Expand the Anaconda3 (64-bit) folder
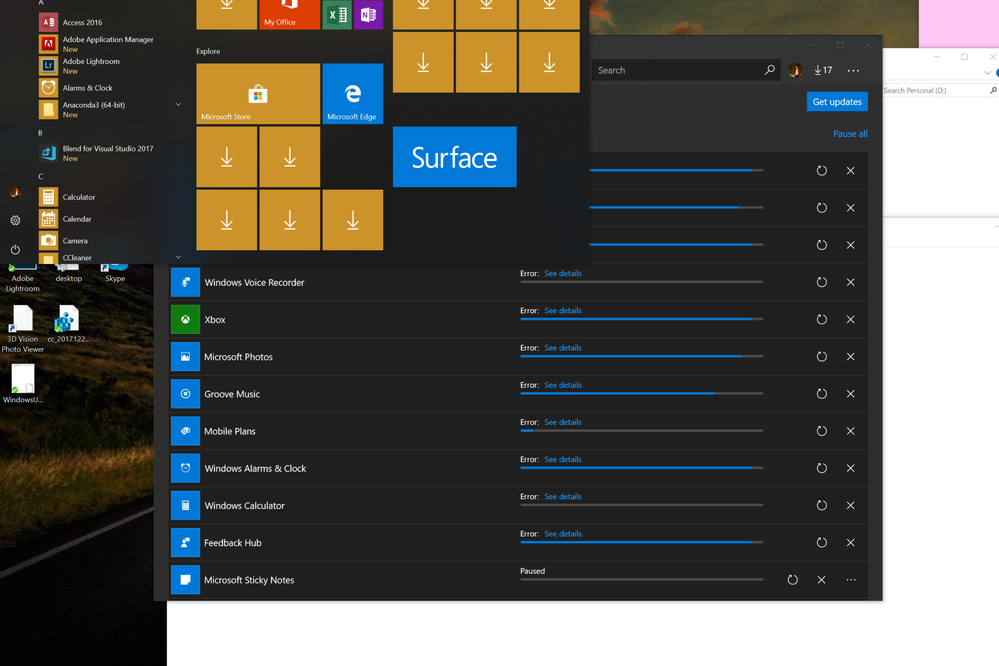Screen dimensions: 999x666 coord(178,105)
